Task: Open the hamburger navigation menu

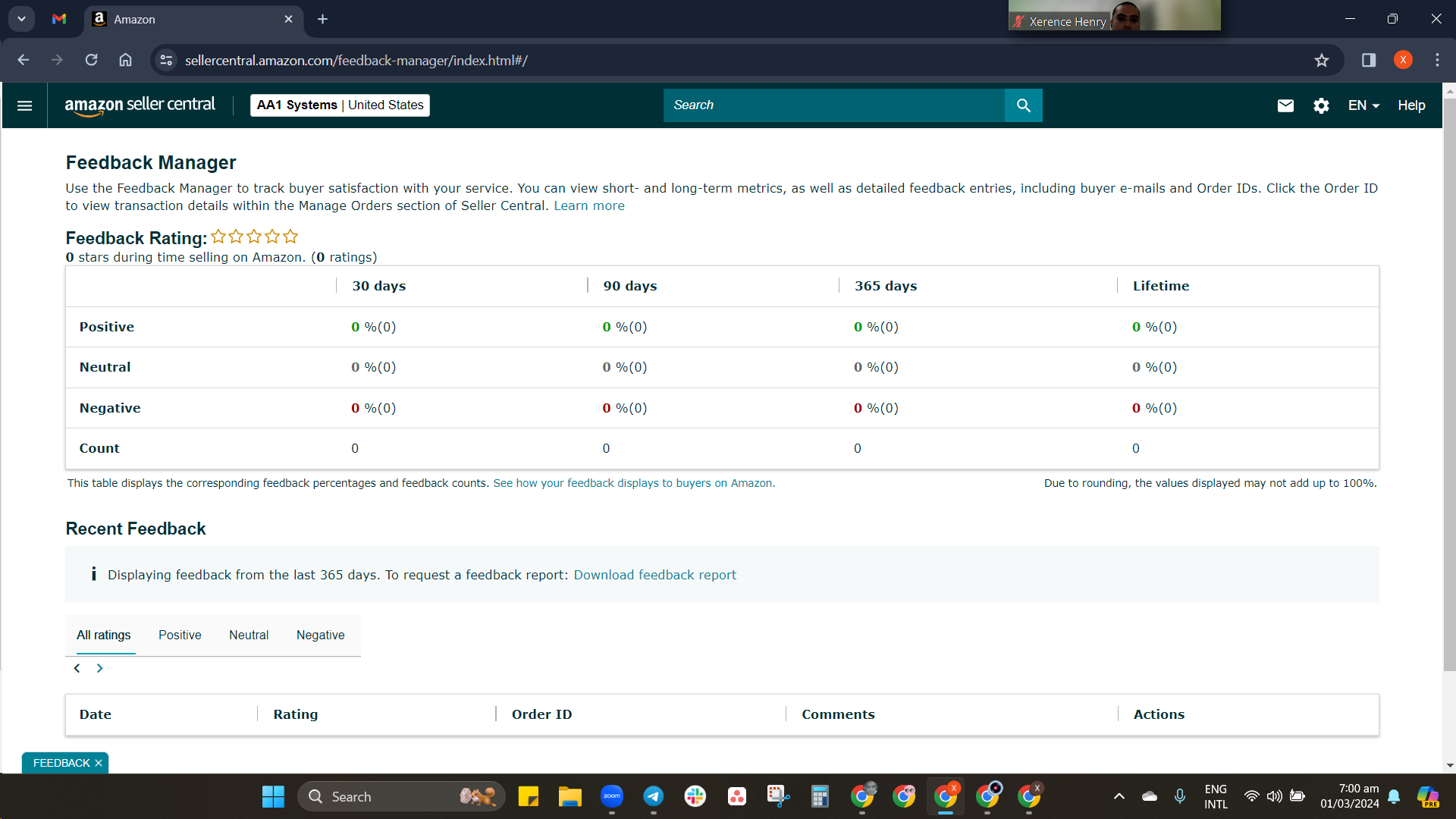Action: coord(24,105)
